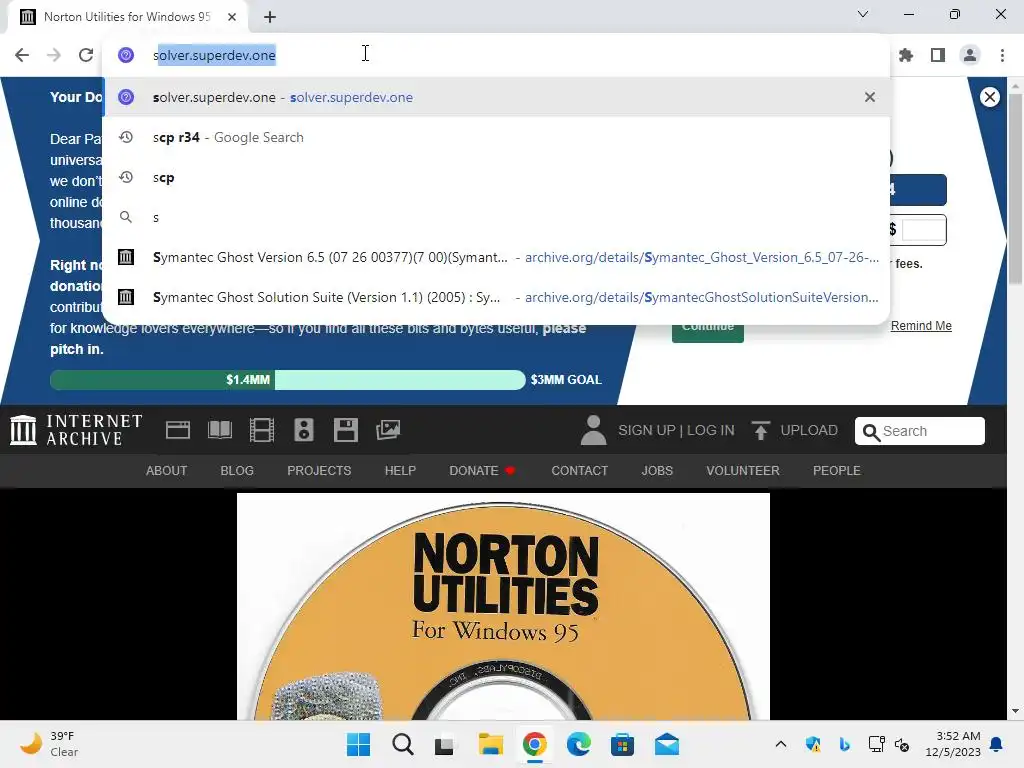Click the custom donation amount field
The image size is (1024, 768).
[924, 230]
